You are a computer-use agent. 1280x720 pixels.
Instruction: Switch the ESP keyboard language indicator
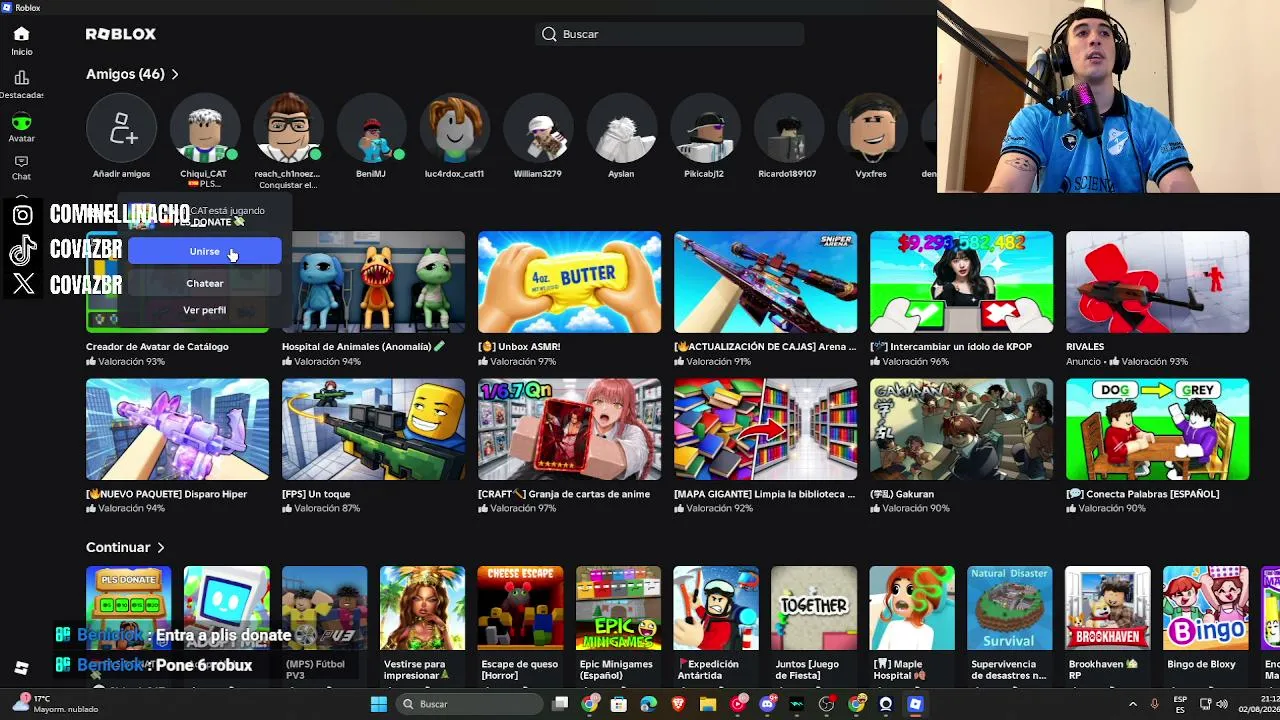(x=1181, y=704)
